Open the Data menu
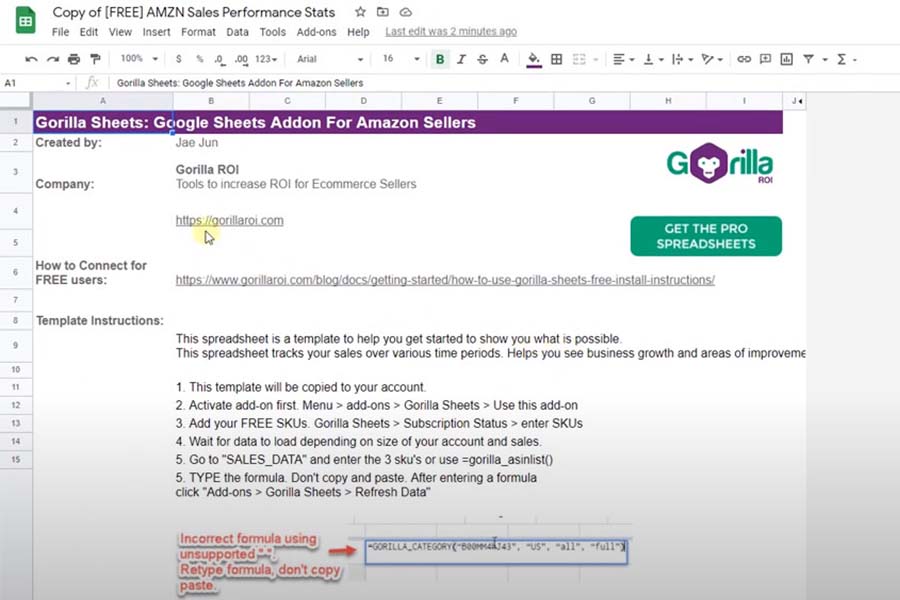This screenshot has width=900, height=600. (x=237, y=32)
